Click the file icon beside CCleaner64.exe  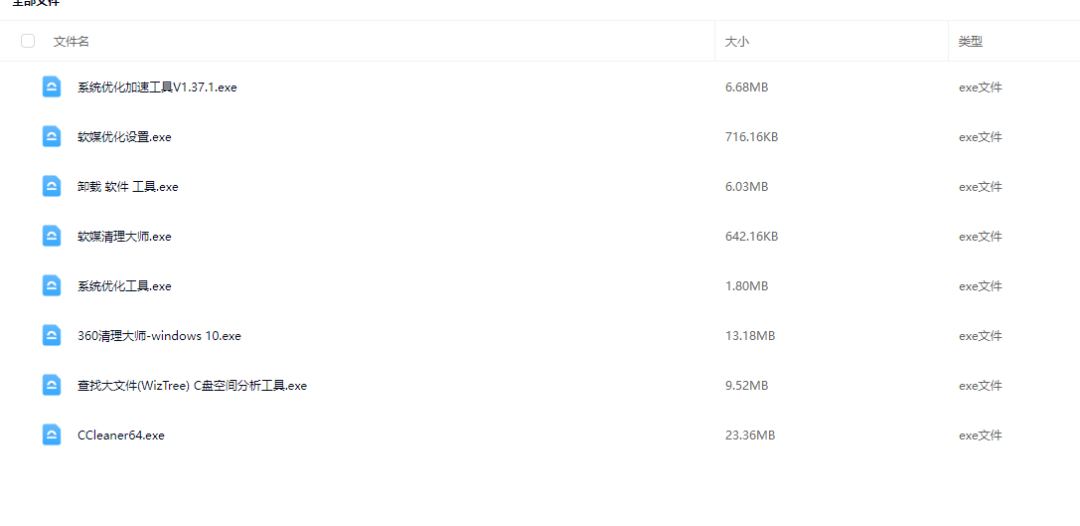52,435
